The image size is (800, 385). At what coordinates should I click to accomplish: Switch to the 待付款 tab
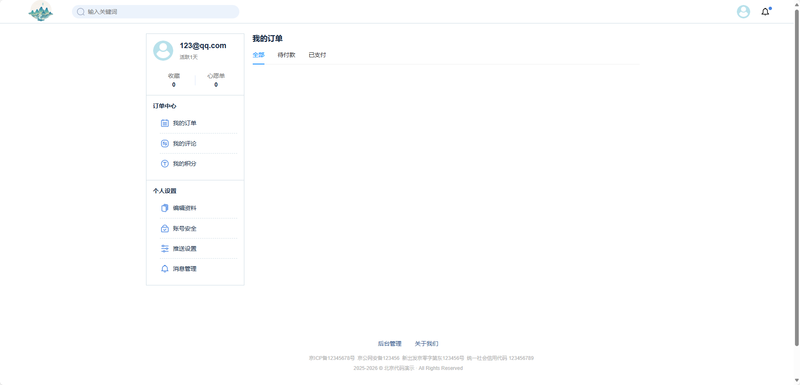(286, 55)
